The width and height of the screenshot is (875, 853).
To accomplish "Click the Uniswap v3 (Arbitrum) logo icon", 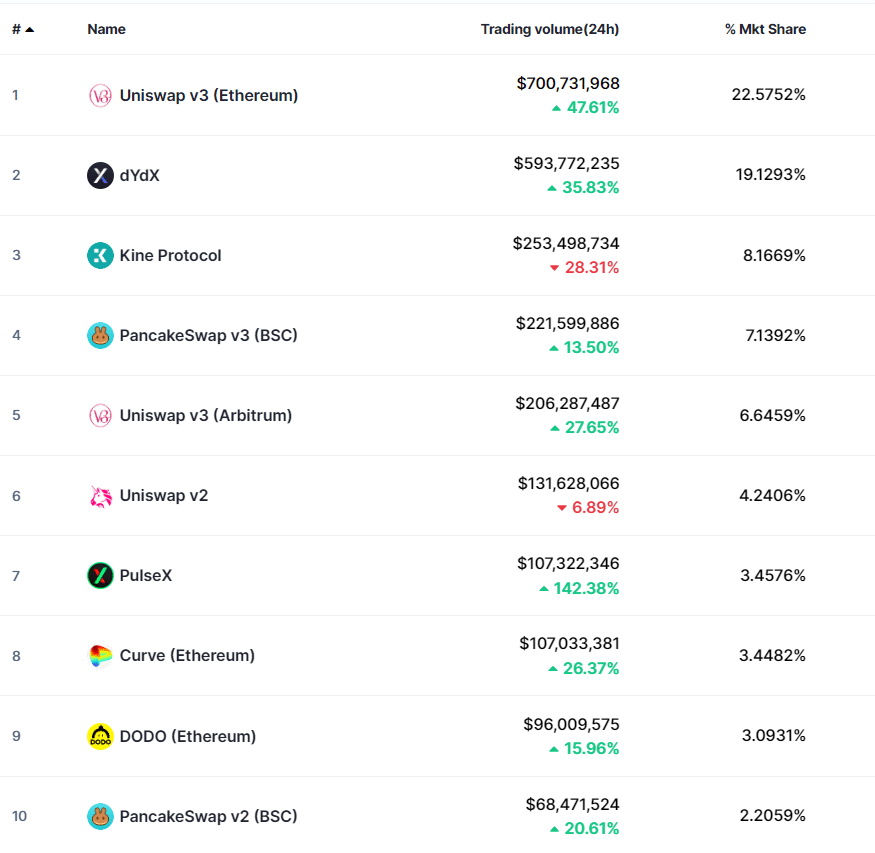I will 100,416.
